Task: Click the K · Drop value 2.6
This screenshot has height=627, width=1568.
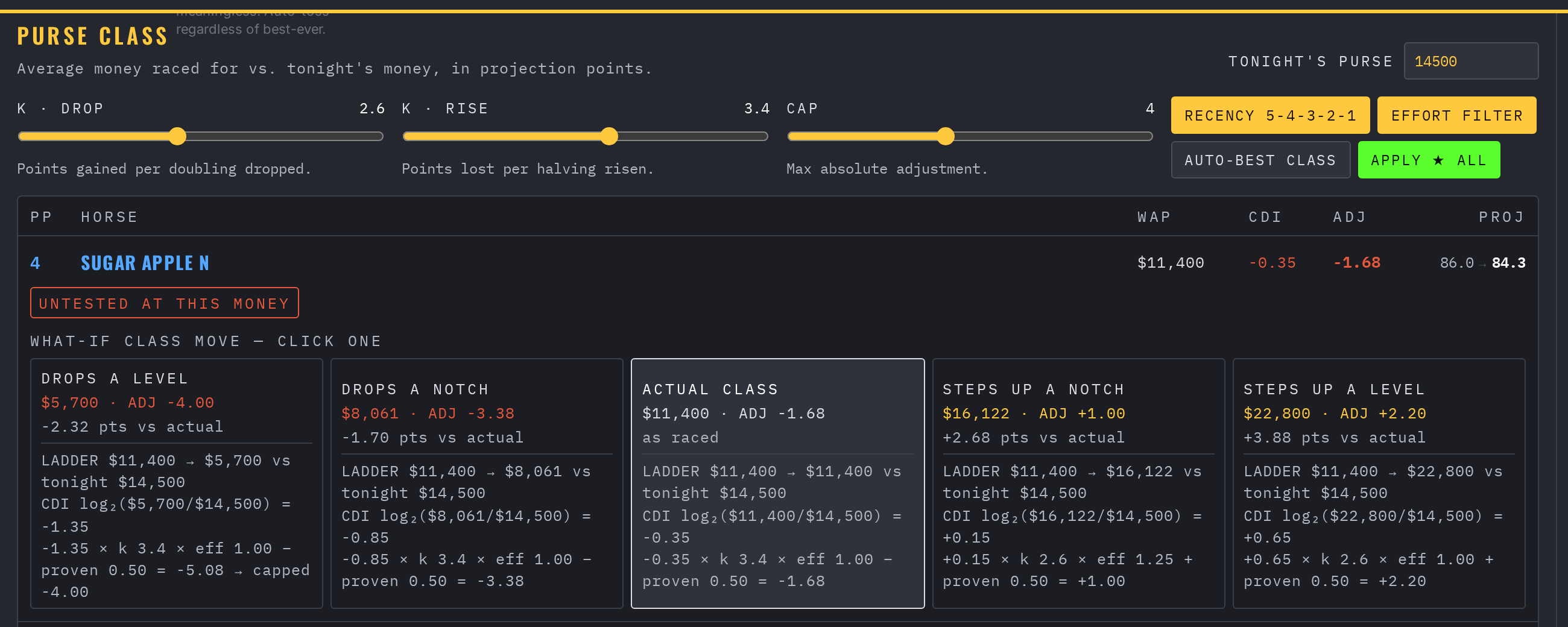Action: pyautogui.click(x=372, y=109)
